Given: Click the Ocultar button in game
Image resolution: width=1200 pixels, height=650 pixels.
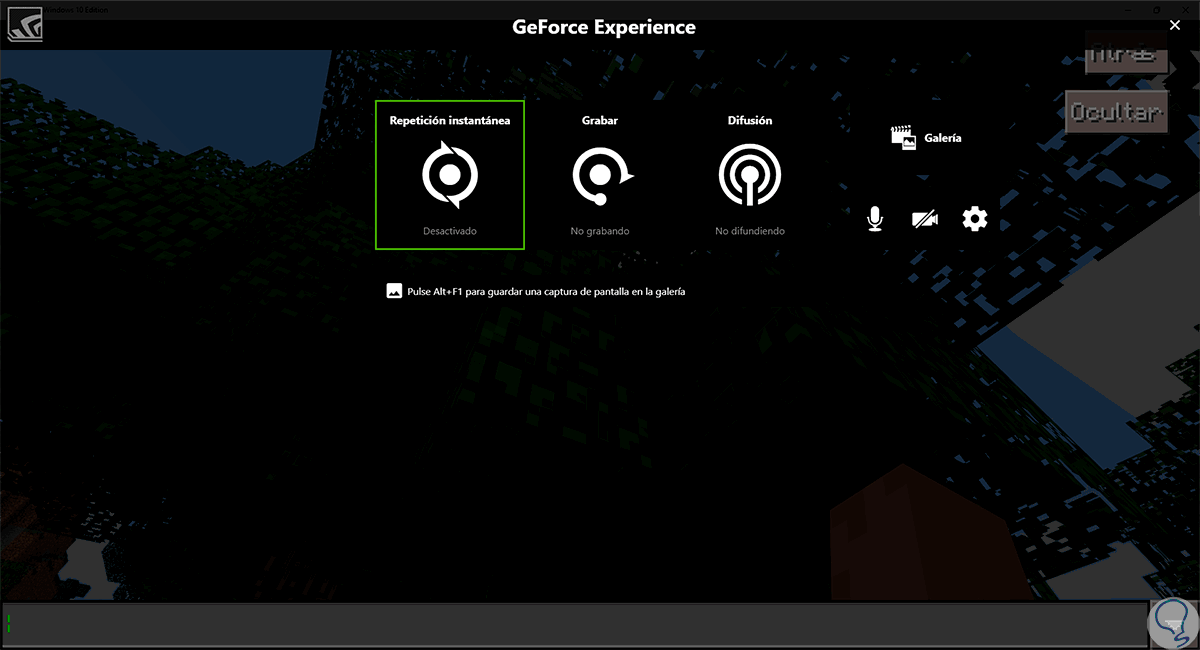Looking at the screenshot, I should coord(1117,112).
